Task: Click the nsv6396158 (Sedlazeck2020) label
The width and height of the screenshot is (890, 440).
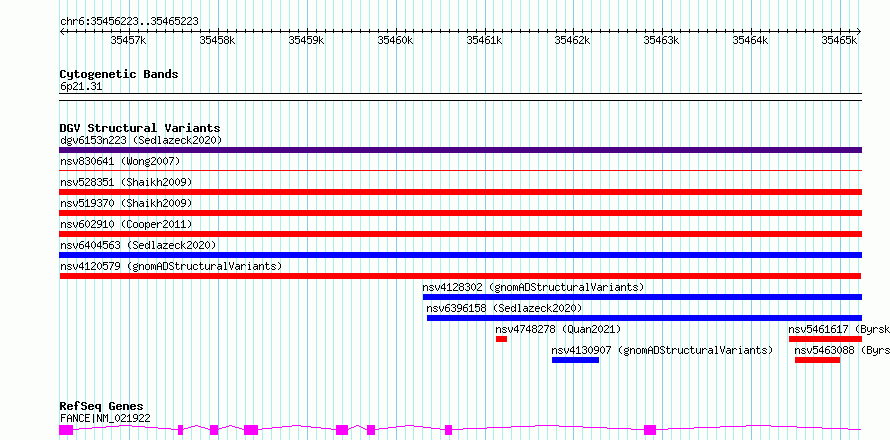Action: pos(505,308)
